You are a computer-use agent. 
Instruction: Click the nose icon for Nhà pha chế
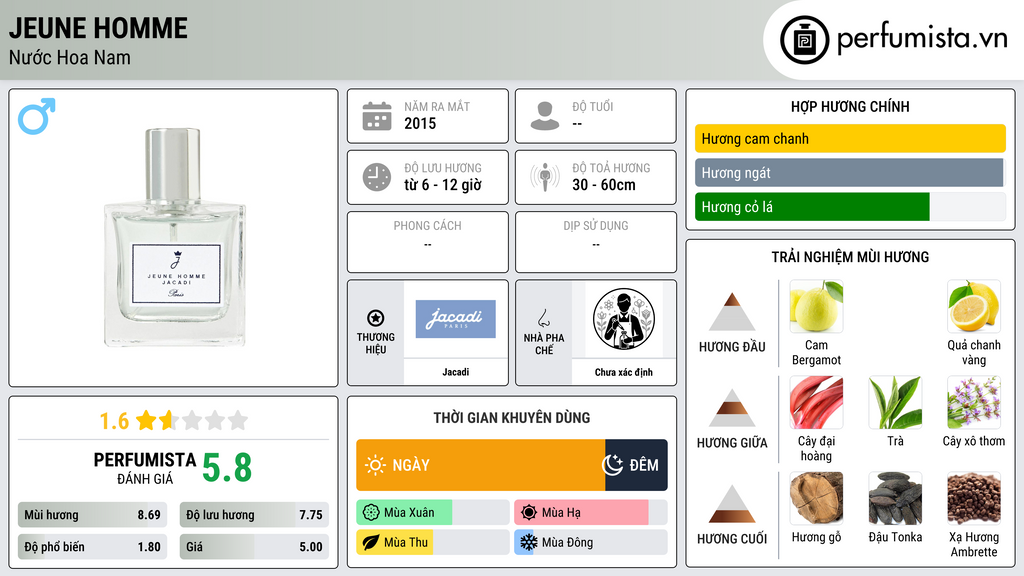(x=544, y=318)
